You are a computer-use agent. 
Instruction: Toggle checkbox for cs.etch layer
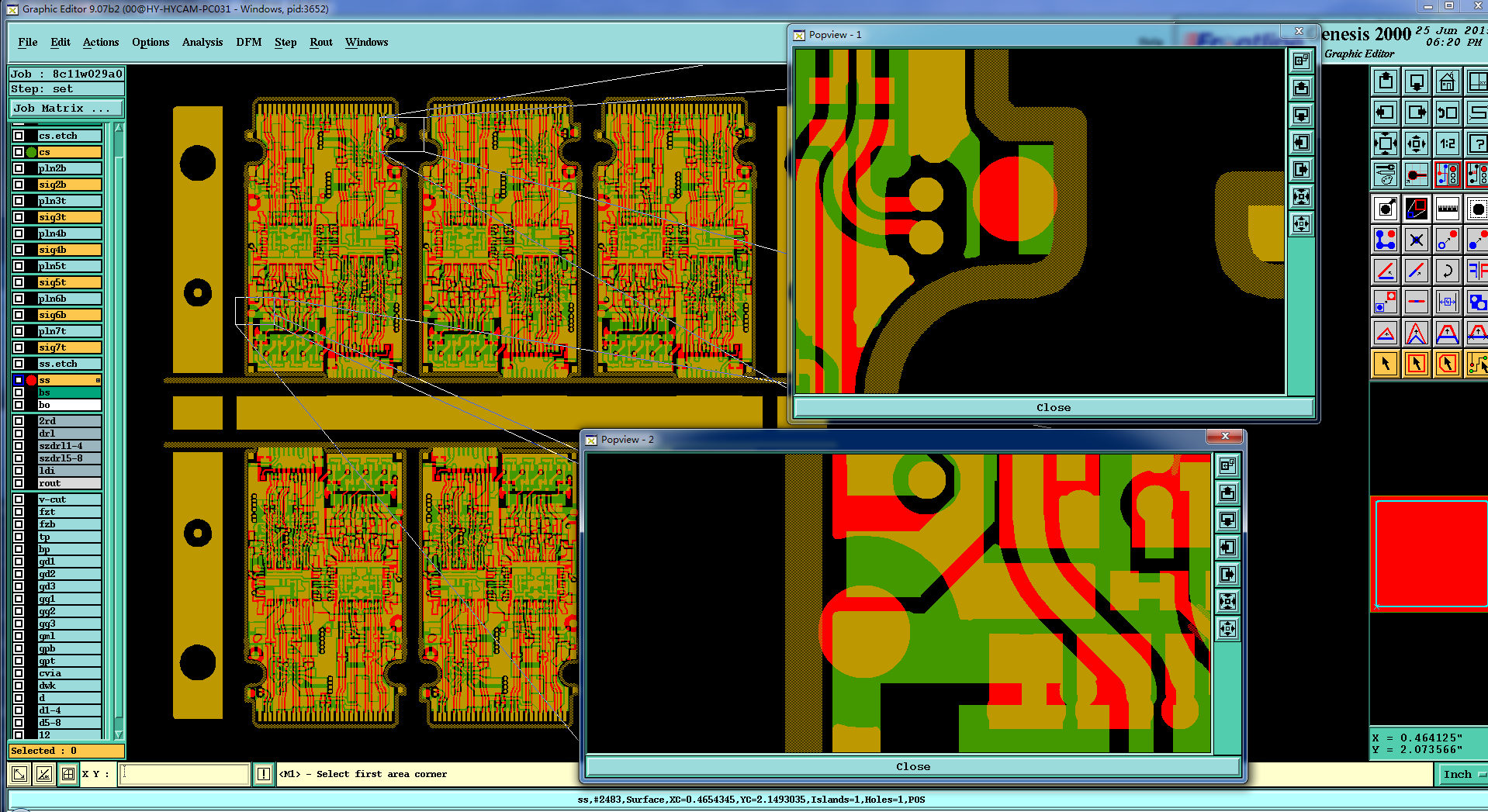coord(19,136)
